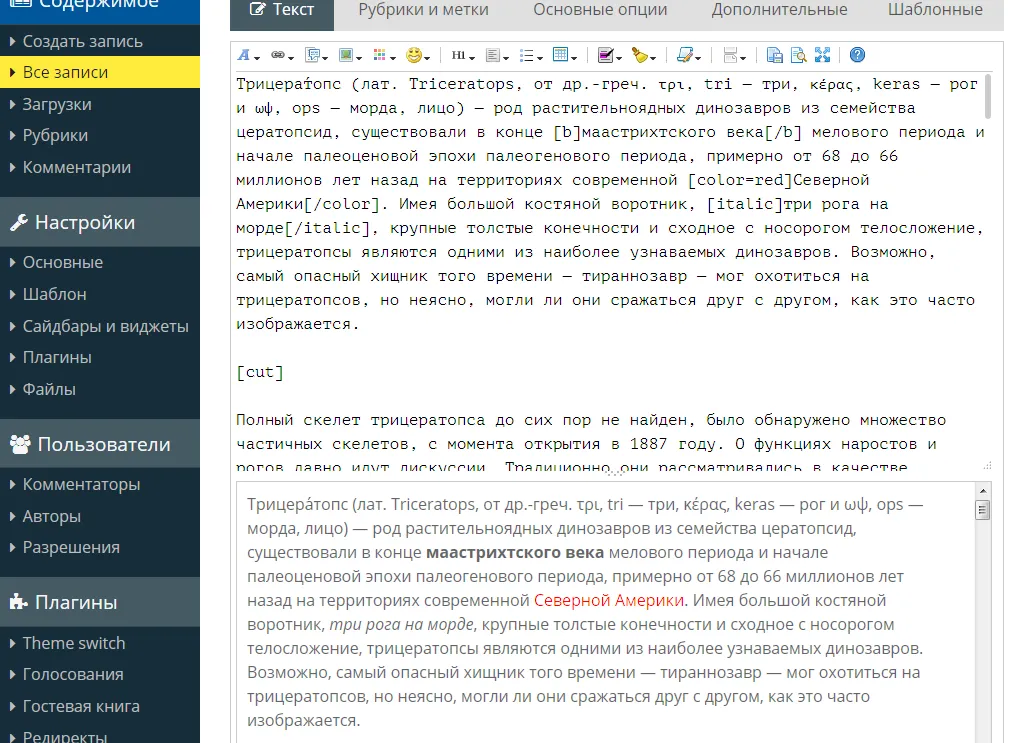Open the bulleted list dropdown
Viewport: 1024px width, 743px height.
pyautogui.click(x=530, y=56)
